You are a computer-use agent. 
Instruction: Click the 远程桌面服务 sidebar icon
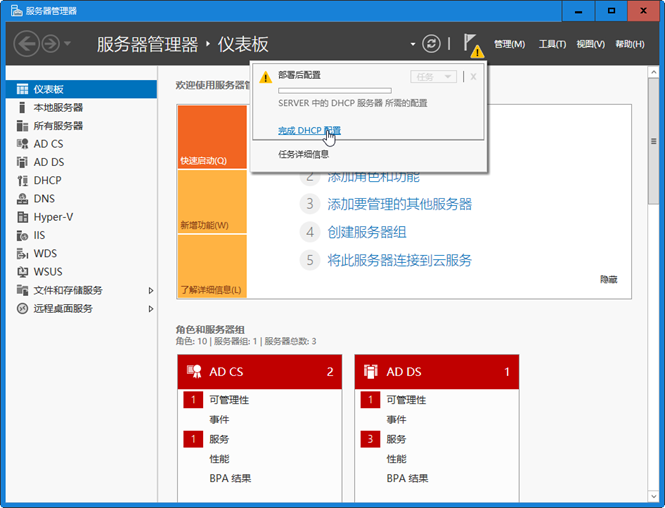(22, 308)
